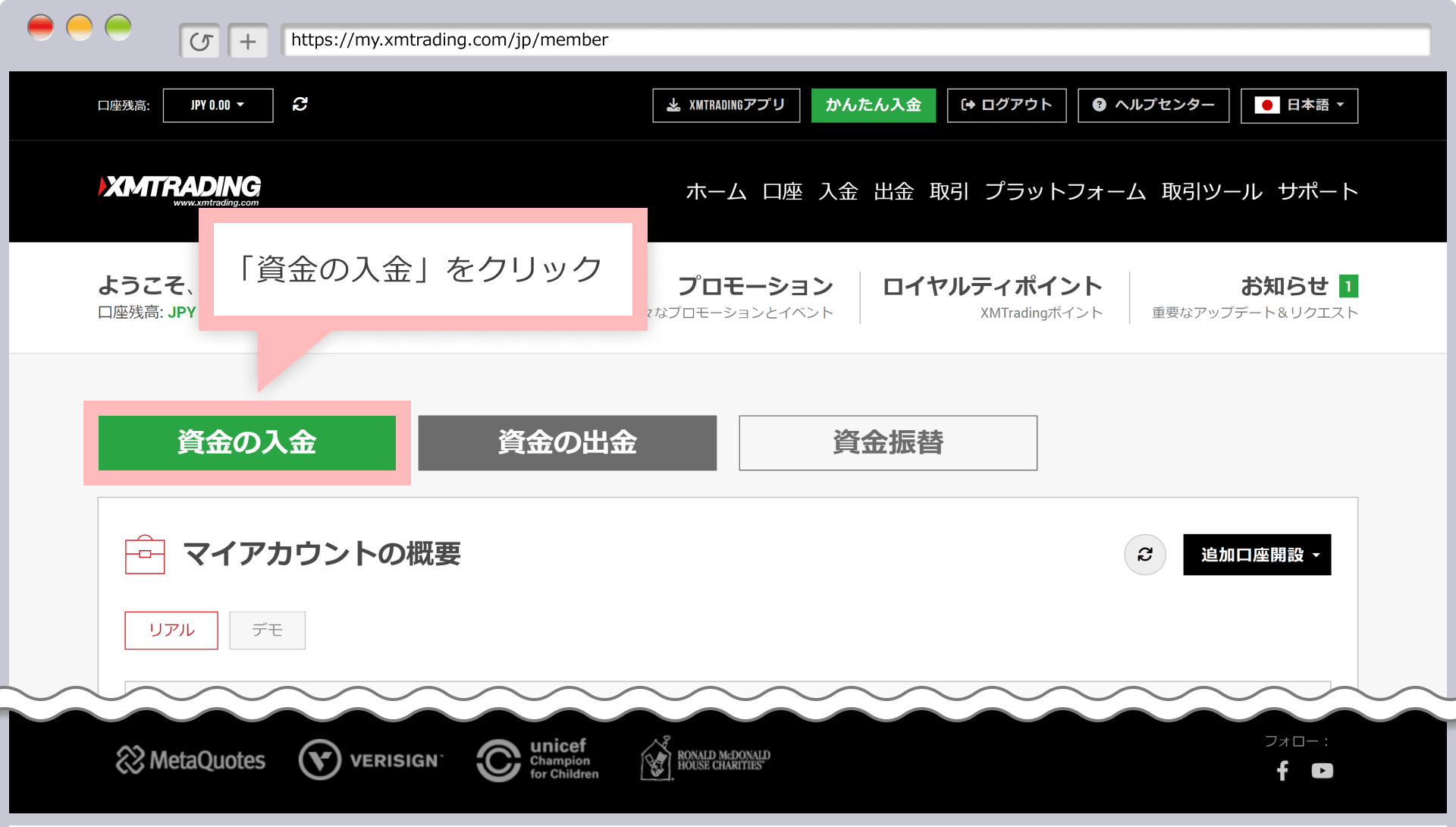Viewport: 1456px width, 827px height.
Task: Click the green 資金の入金 button
Action: 247,443
